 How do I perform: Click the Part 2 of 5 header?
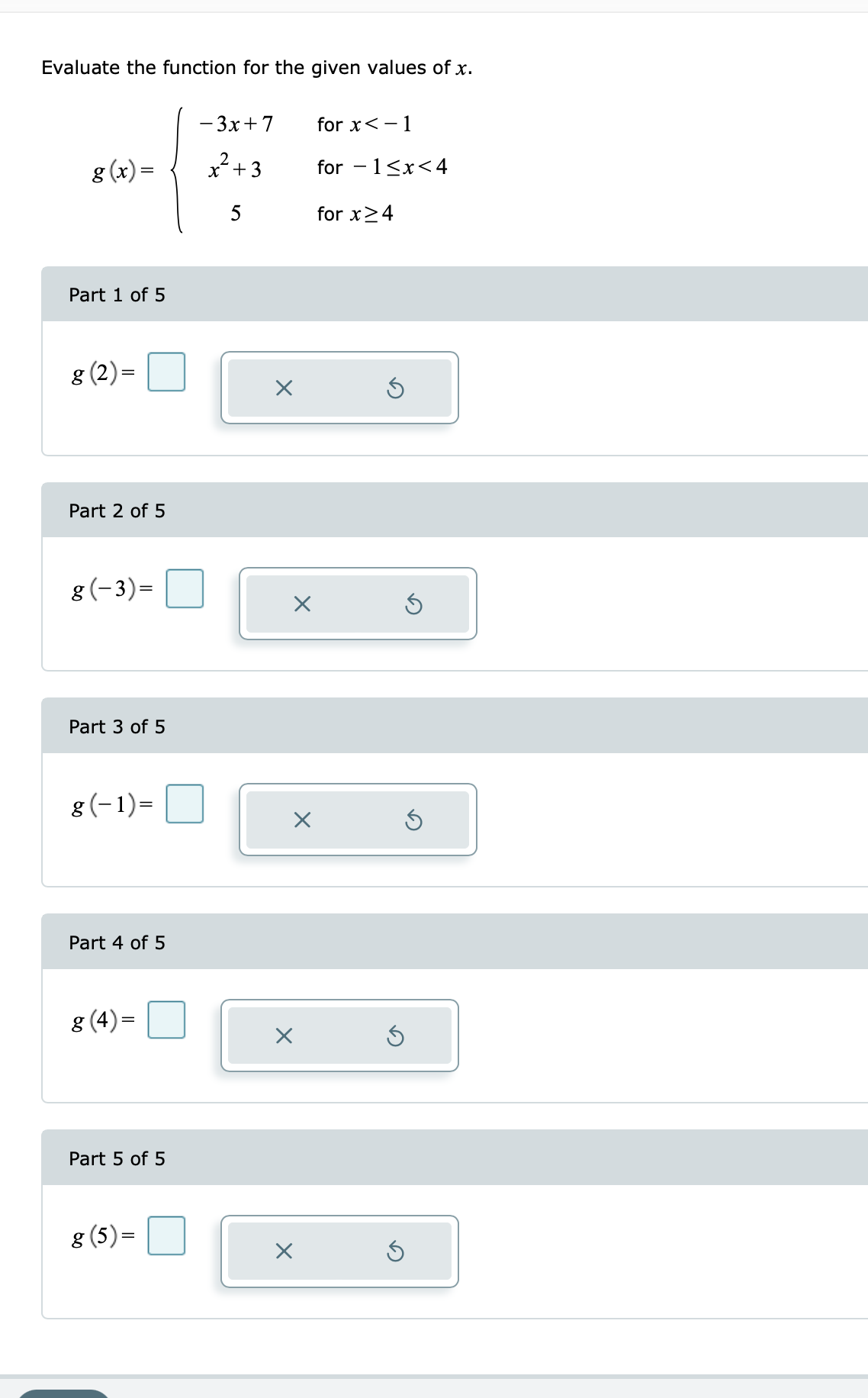click(x=455, y=511)
